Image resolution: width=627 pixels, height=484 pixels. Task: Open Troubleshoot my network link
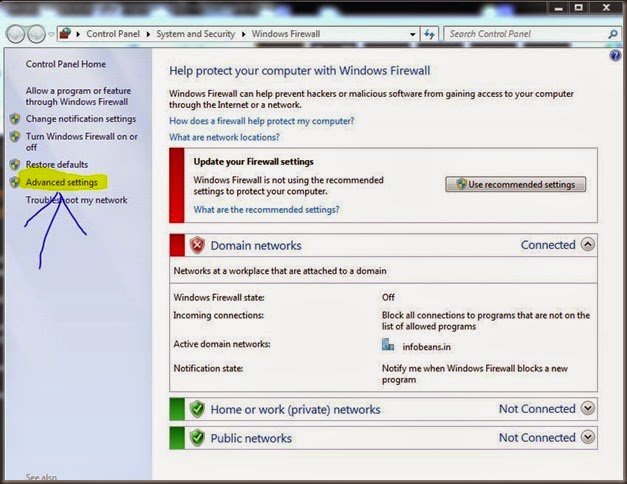[76, 200]
